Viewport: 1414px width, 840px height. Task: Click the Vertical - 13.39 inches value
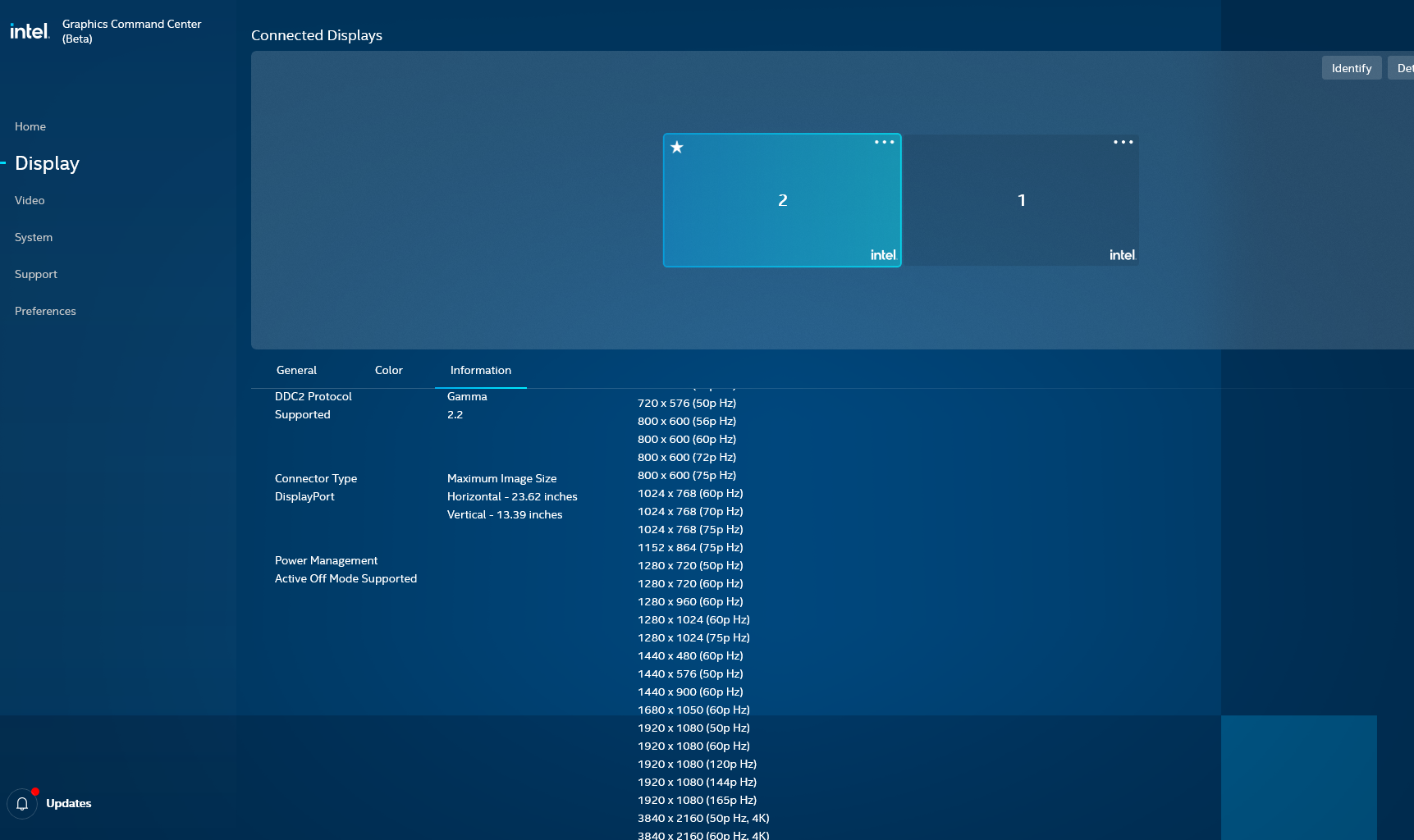[x=505, y=514]
